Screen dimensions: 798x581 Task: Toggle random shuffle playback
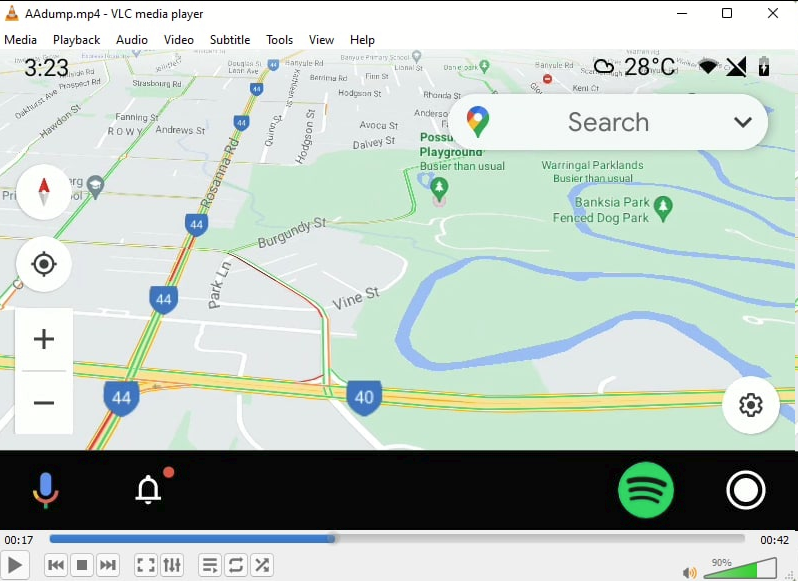coord(262,565)
